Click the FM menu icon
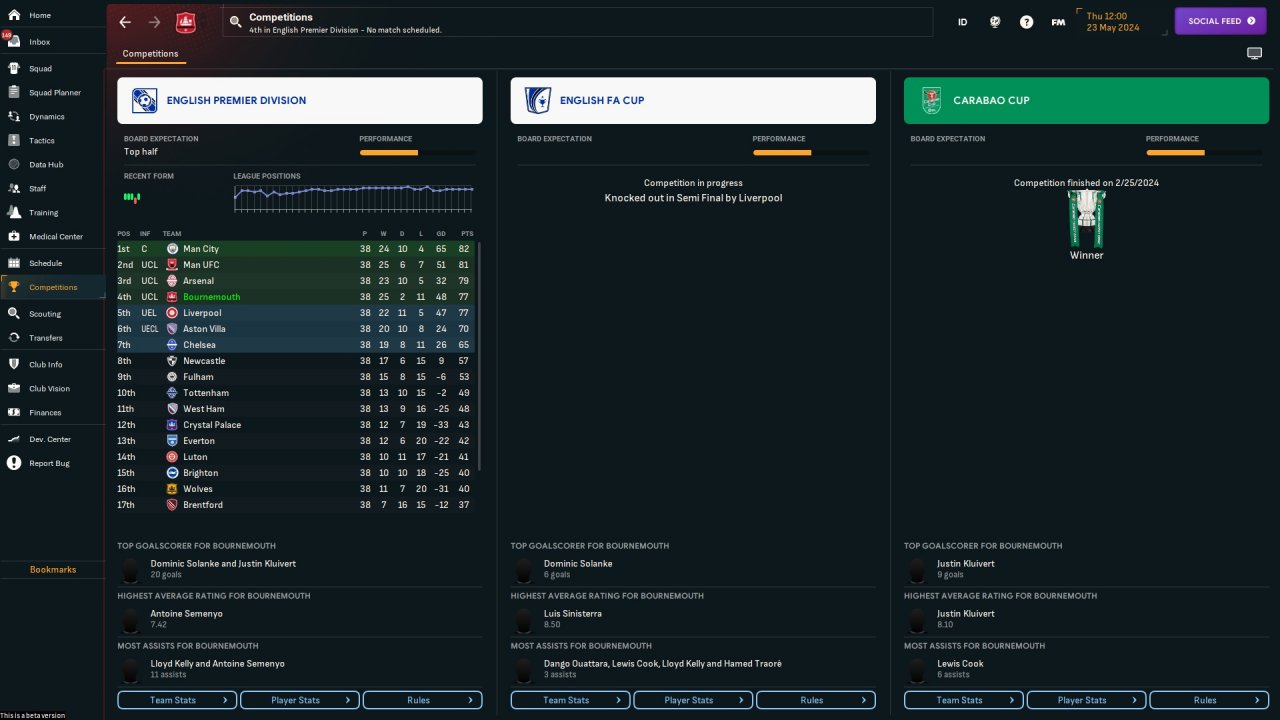 [1058, 22]
